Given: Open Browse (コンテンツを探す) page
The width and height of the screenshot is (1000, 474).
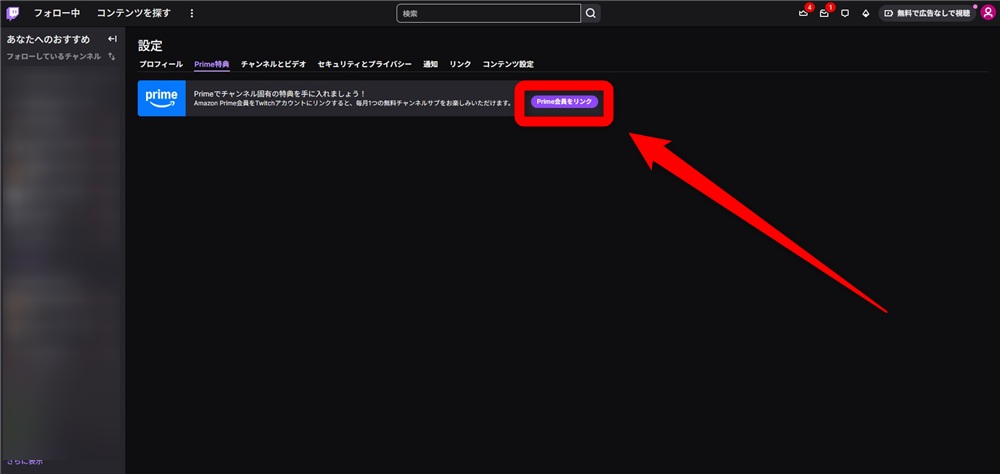Looking at the screenshot, I should point(134,13).
